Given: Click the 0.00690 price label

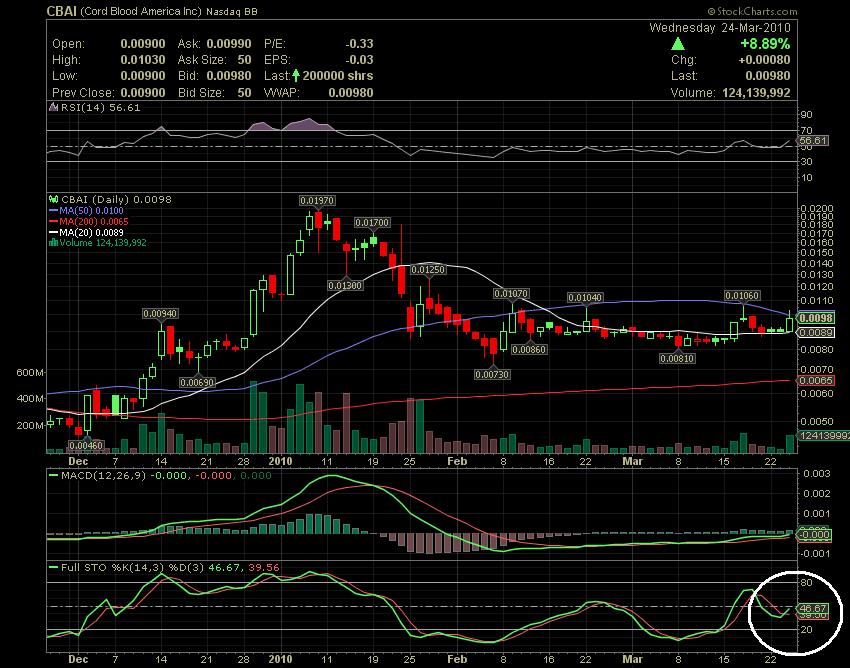Looking at the screenshot, I should click(197, 382).
